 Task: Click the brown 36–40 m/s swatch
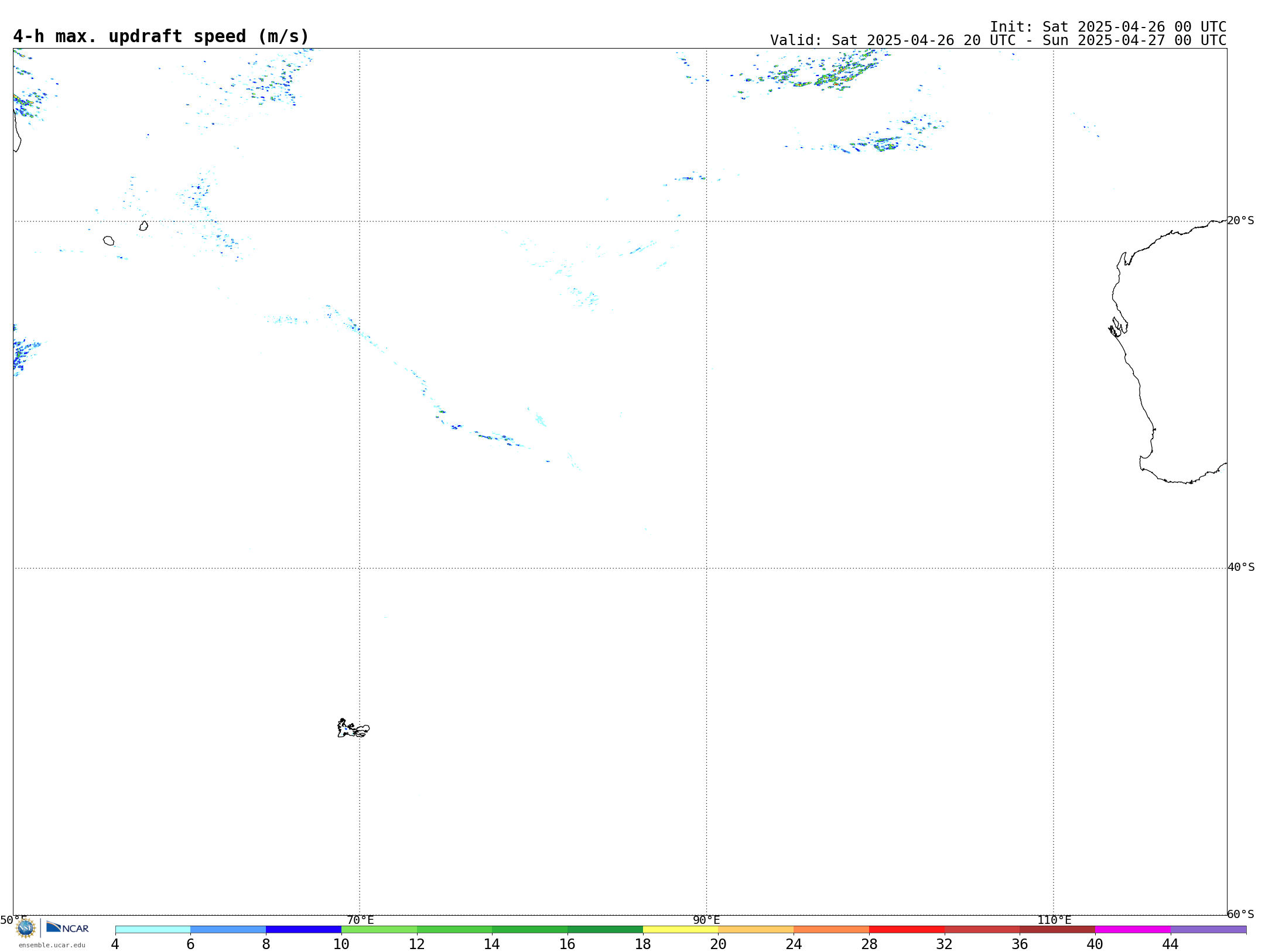click(x=1058, y=930)
